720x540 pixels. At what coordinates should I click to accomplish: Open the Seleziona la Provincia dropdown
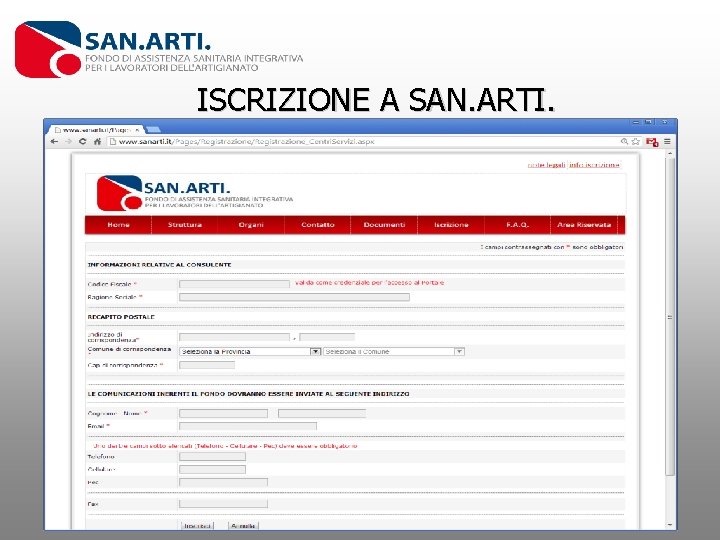[x=250, y=352]
